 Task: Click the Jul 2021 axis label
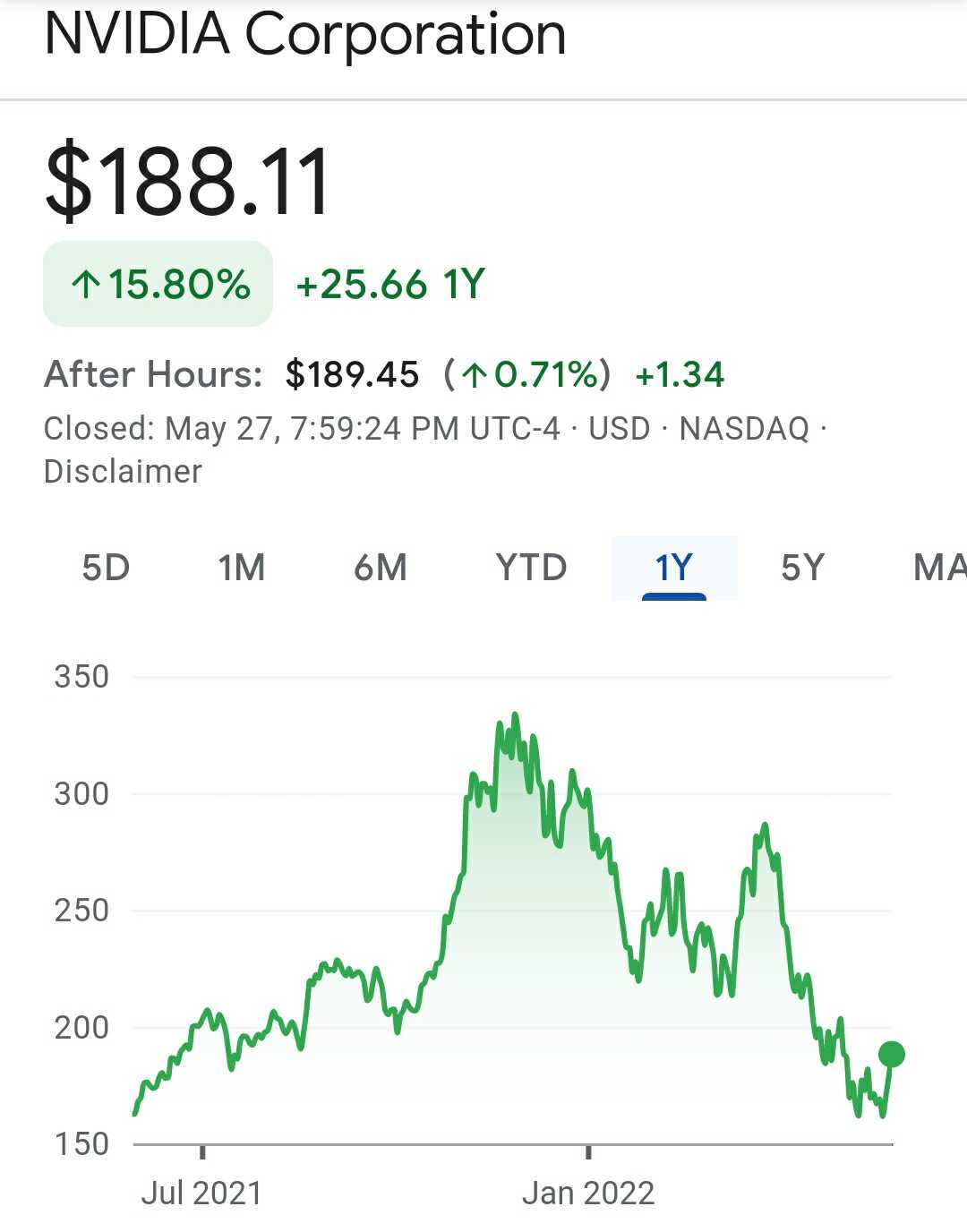click(201, 1193)
